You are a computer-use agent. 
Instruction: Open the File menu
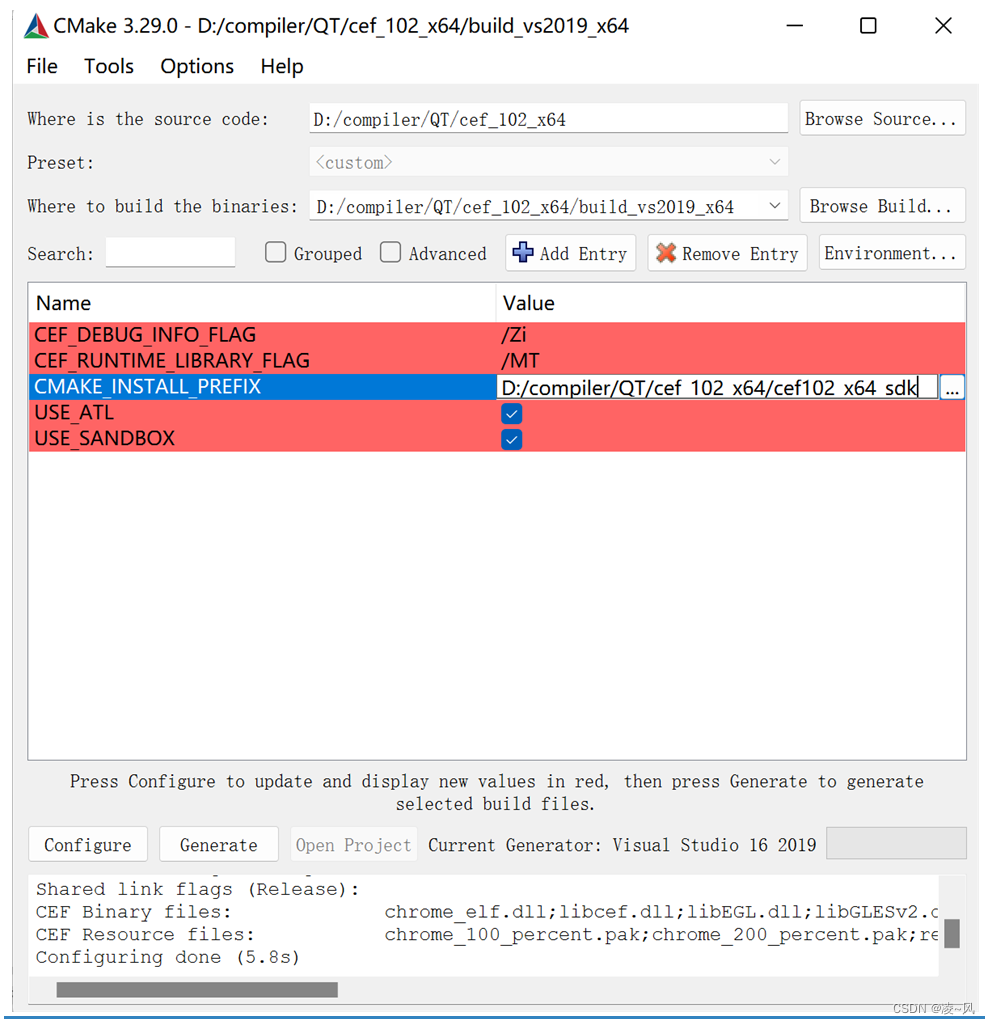click(x=42, y=66)
